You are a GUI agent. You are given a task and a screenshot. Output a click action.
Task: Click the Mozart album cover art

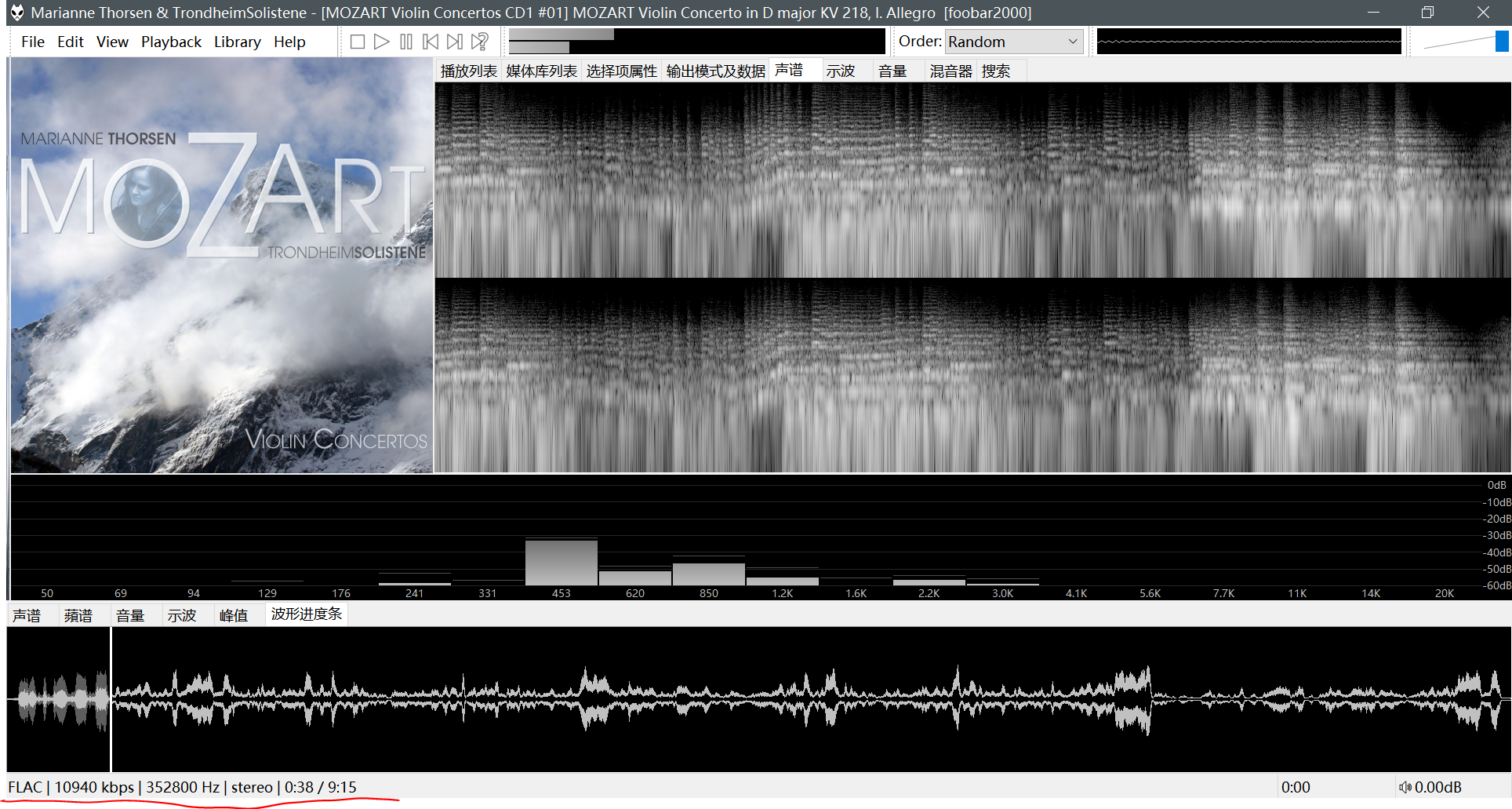point(221,265)
